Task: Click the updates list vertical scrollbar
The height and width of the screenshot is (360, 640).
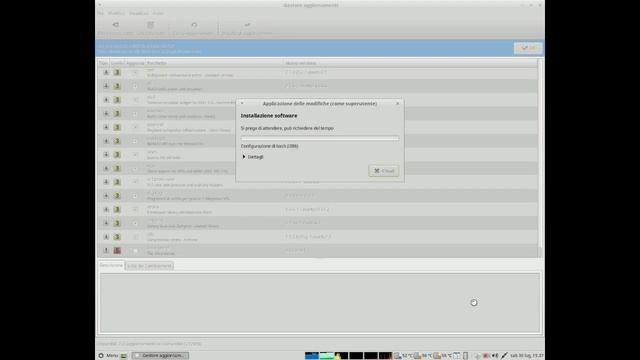Action: pyautogui.click(x=540, y=158)
